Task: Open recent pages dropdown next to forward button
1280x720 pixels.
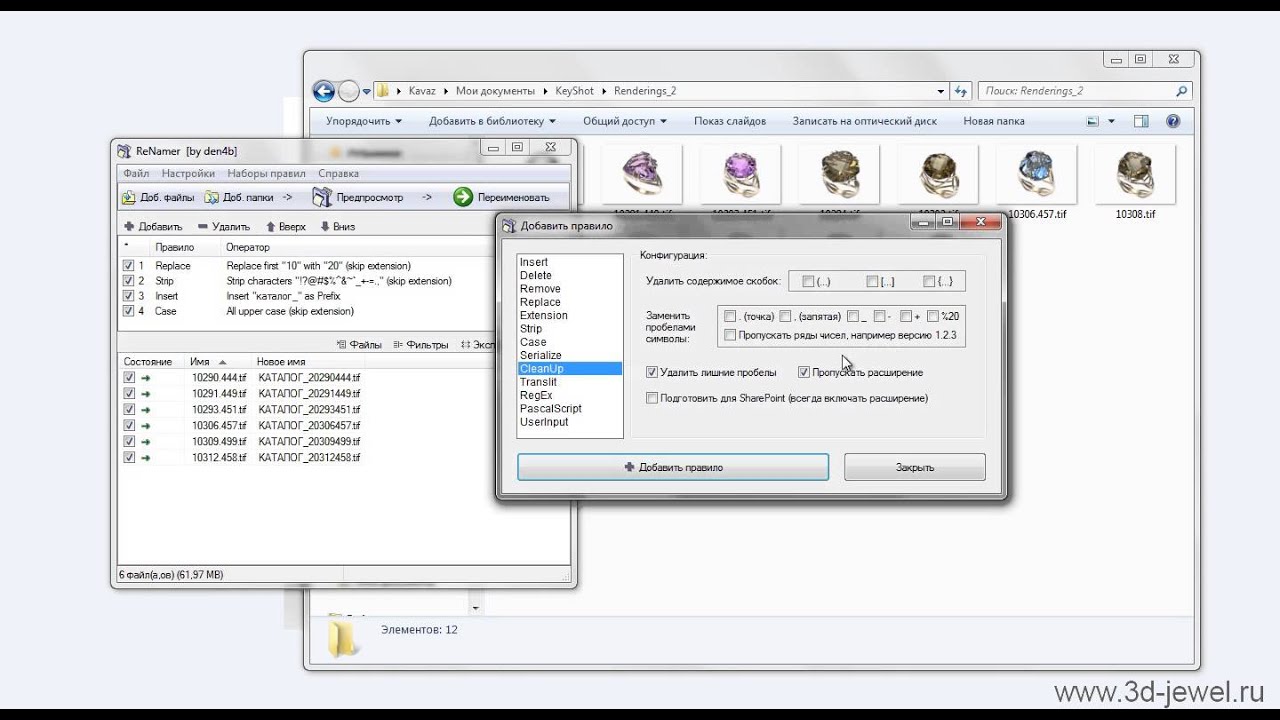Action: 367,91
